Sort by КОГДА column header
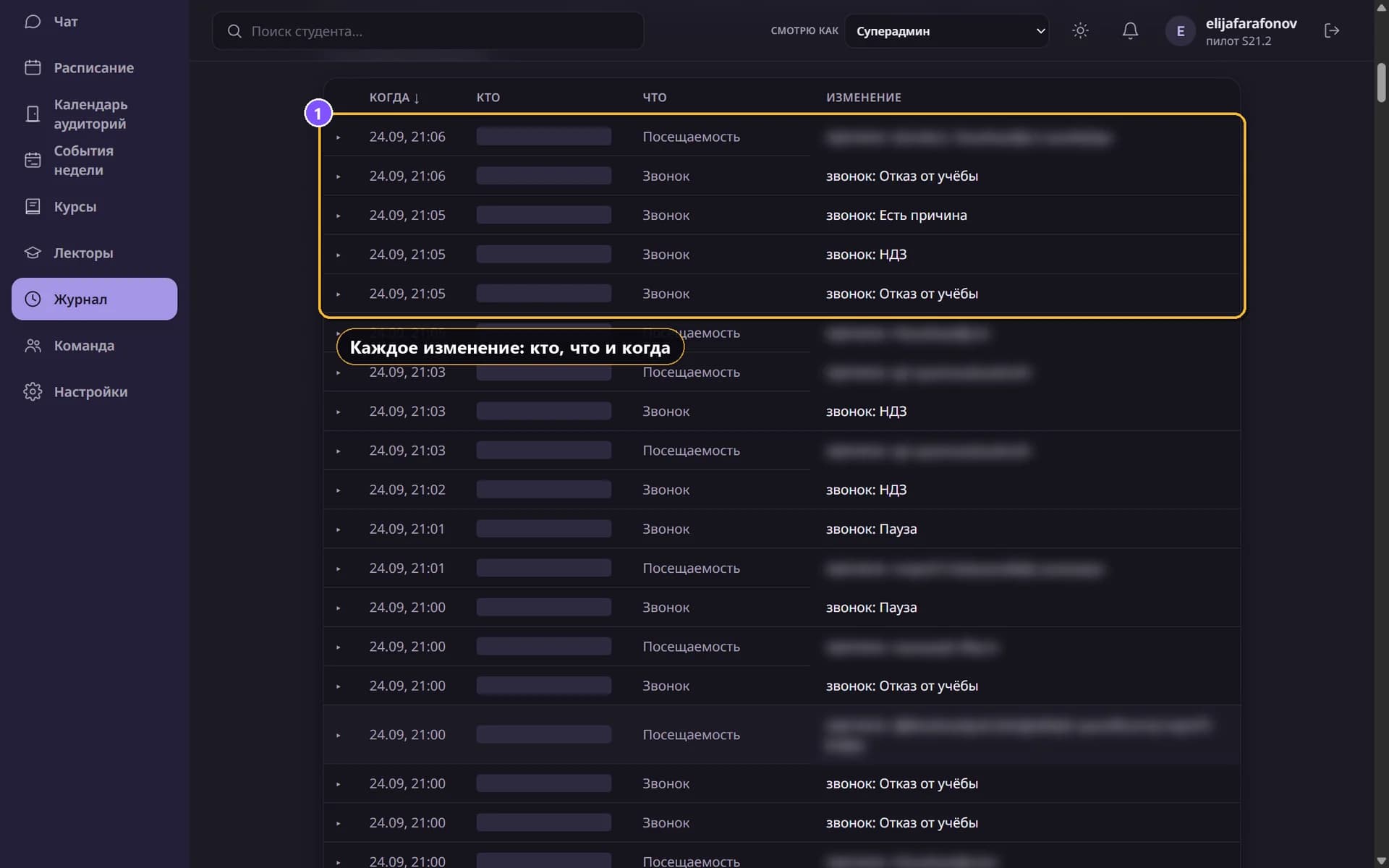Screen dimensions: 1389x868 394,98
